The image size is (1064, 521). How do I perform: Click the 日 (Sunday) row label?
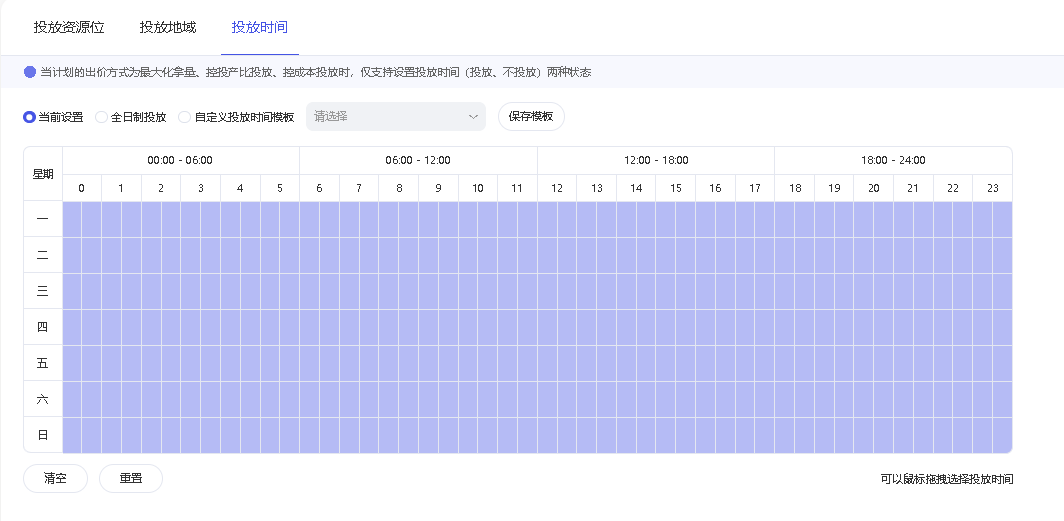click(x=43, y=435)
